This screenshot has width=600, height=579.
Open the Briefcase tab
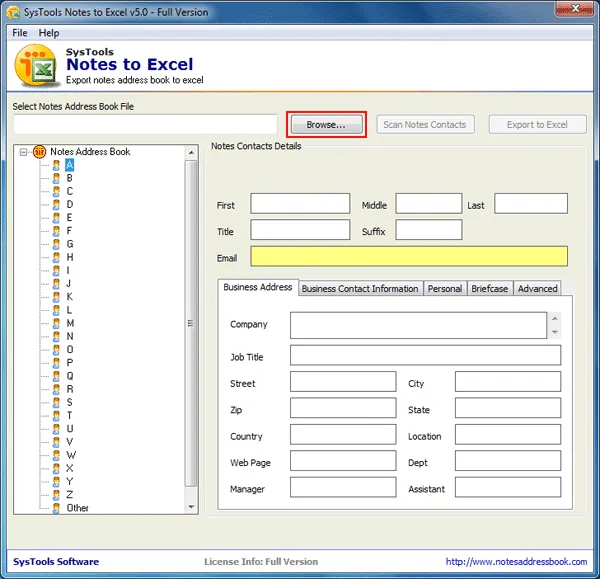(489, 289)
